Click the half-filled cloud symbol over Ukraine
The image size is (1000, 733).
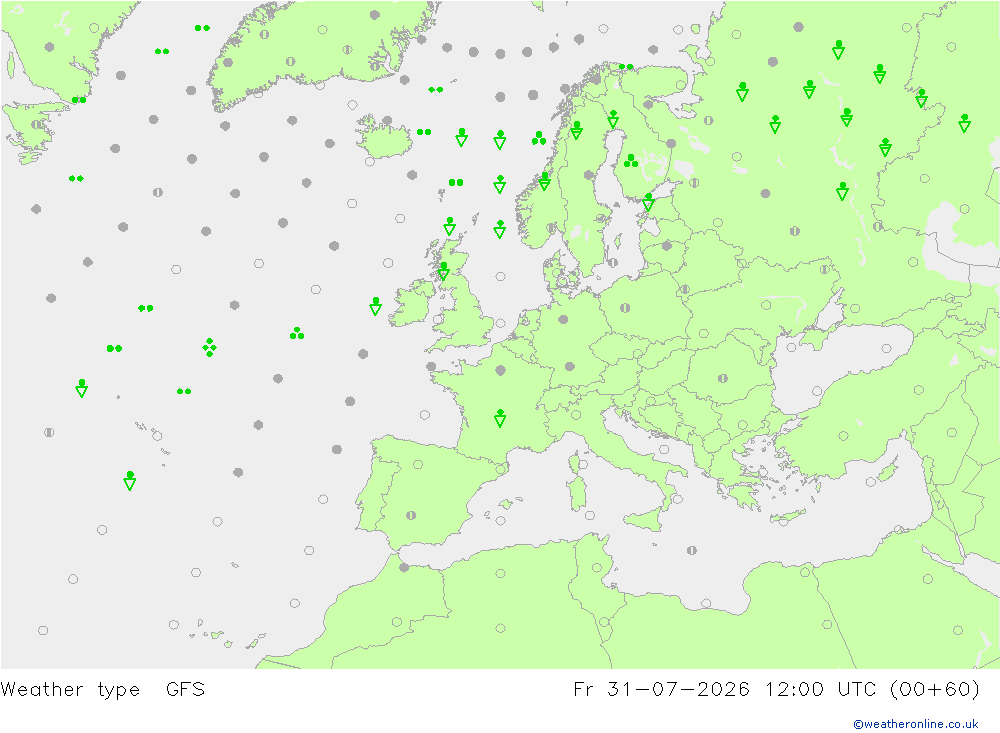coord(824,270)
